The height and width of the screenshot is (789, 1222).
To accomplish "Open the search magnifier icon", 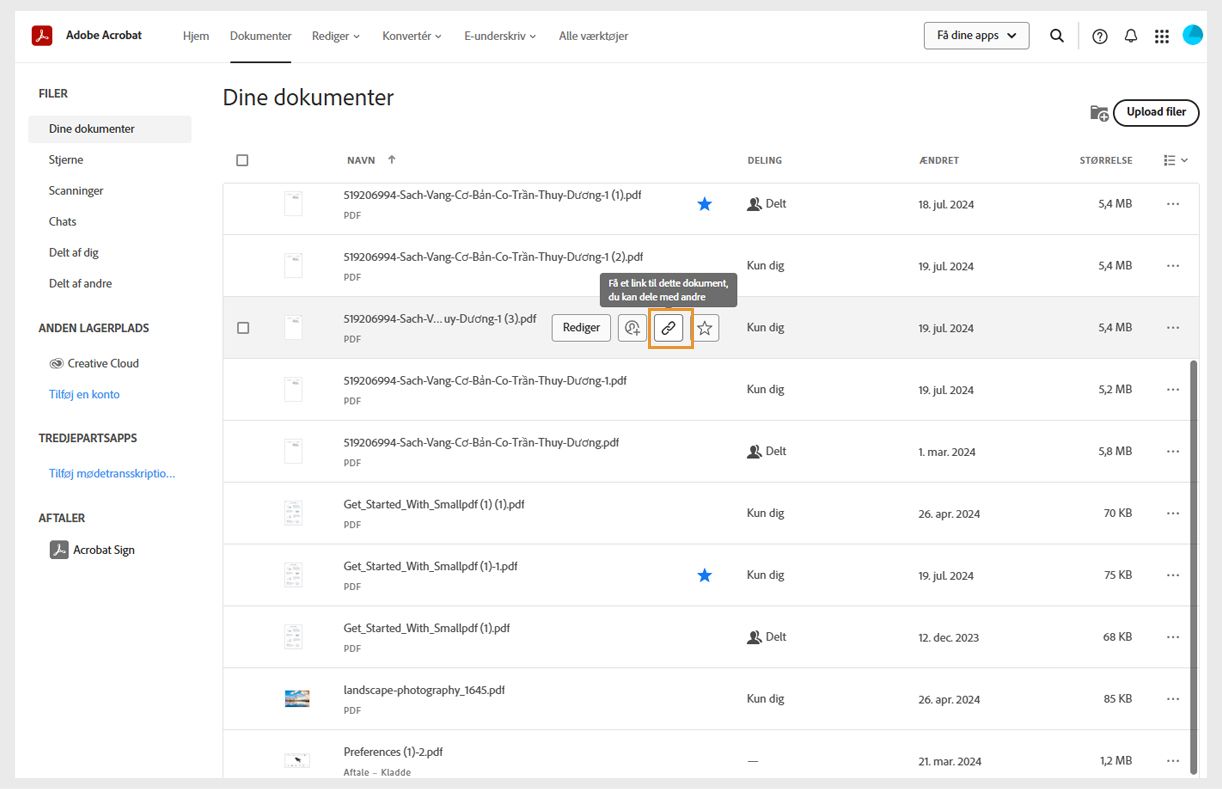I will point(1057,36).
